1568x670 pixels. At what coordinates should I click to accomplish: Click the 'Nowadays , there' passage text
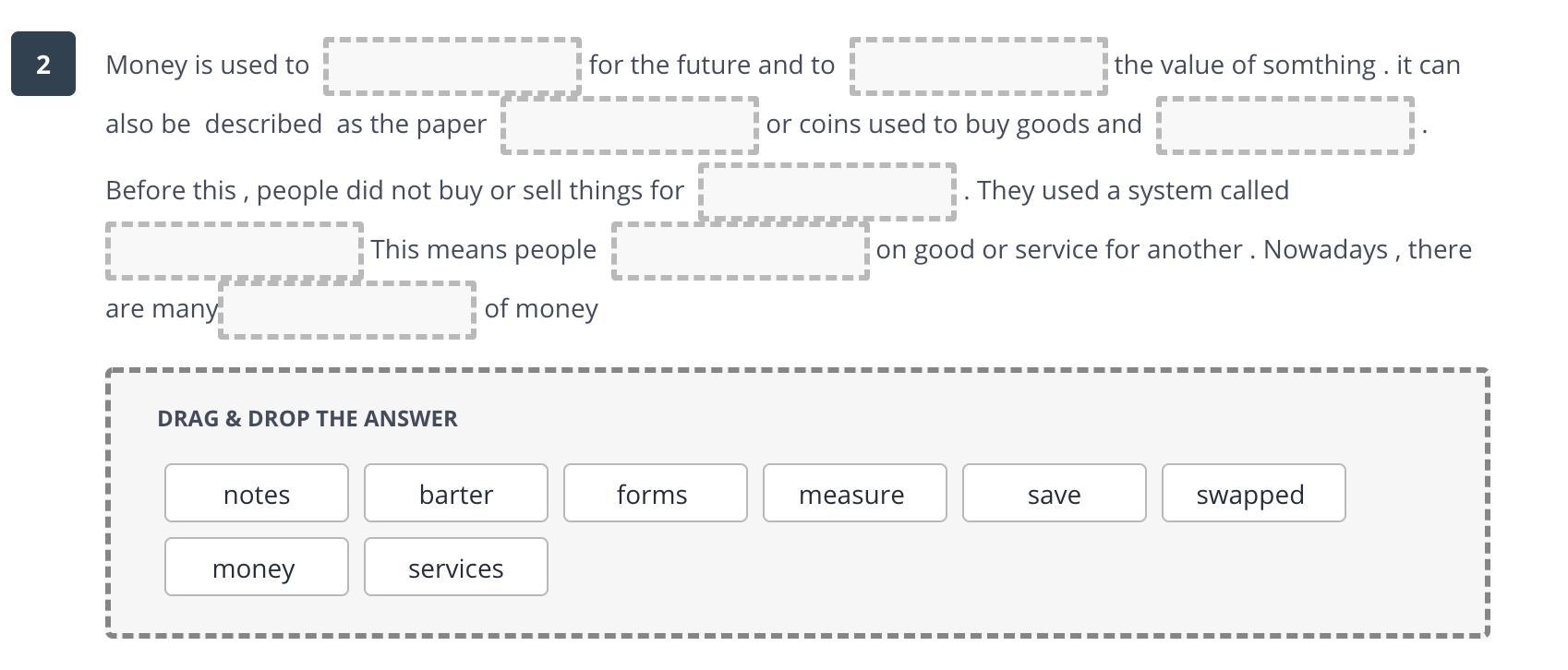click(1367, 250)
